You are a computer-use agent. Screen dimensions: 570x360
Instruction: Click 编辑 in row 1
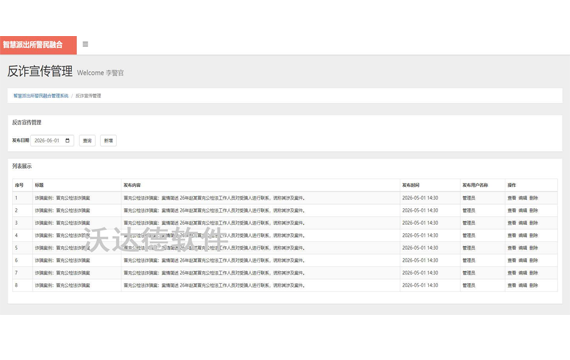523,198
